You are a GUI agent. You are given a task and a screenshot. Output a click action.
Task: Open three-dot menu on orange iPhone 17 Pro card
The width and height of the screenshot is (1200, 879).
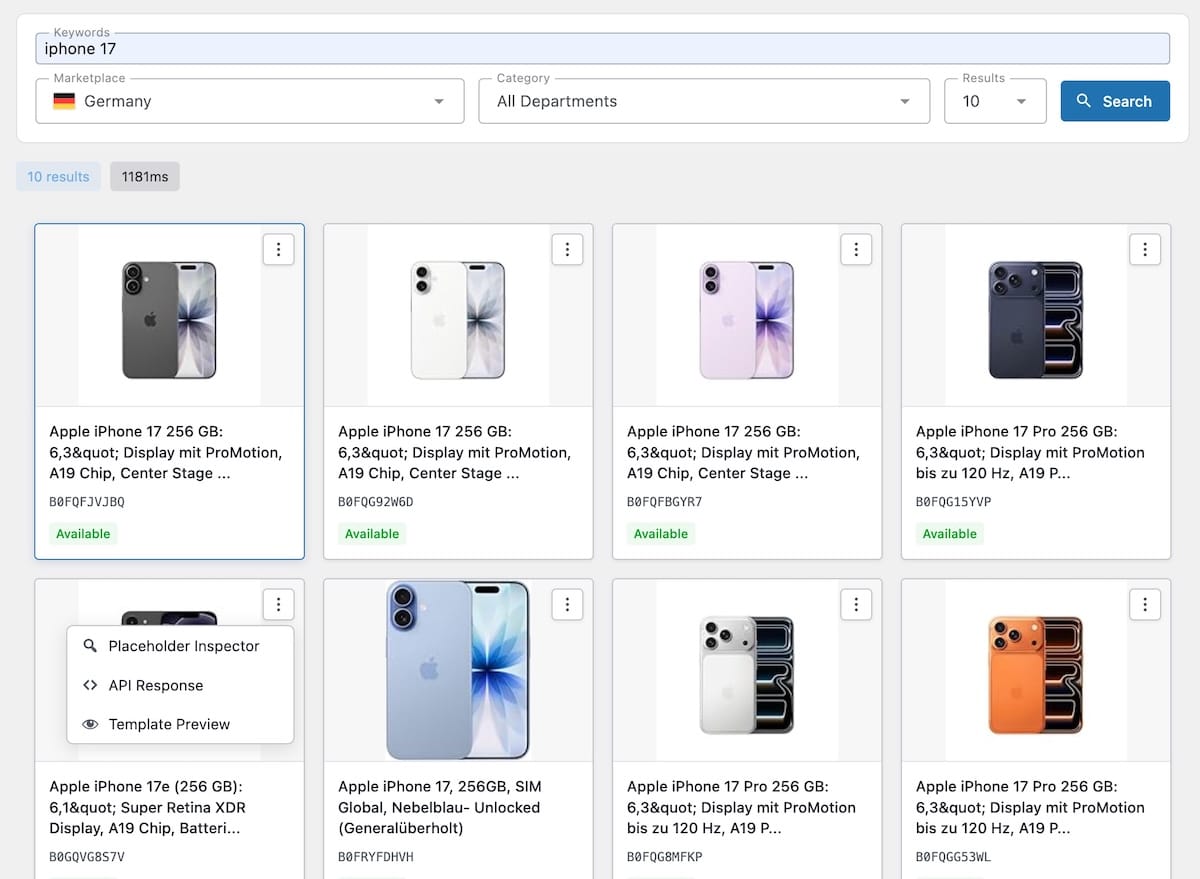point(1145,604)
